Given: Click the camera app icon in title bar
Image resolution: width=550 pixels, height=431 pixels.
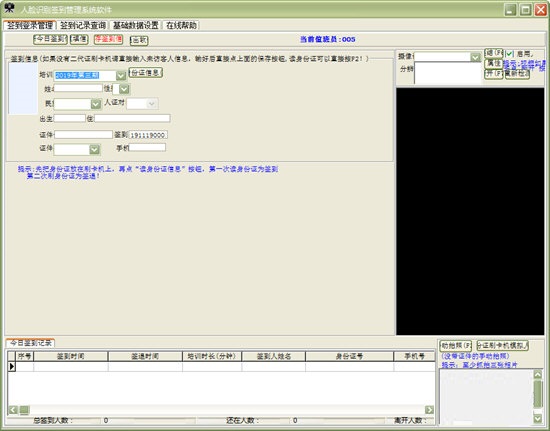Looking at the screenshot, I should pos(9,8).
